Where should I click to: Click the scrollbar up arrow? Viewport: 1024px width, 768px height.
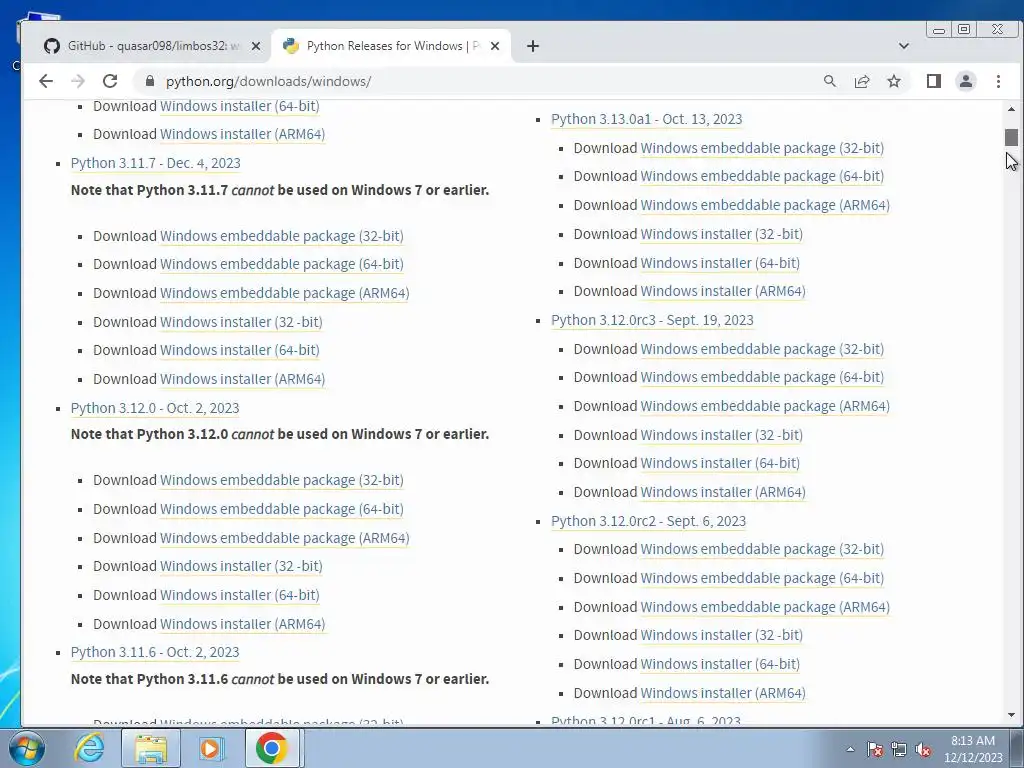[x=1012, y=109]
